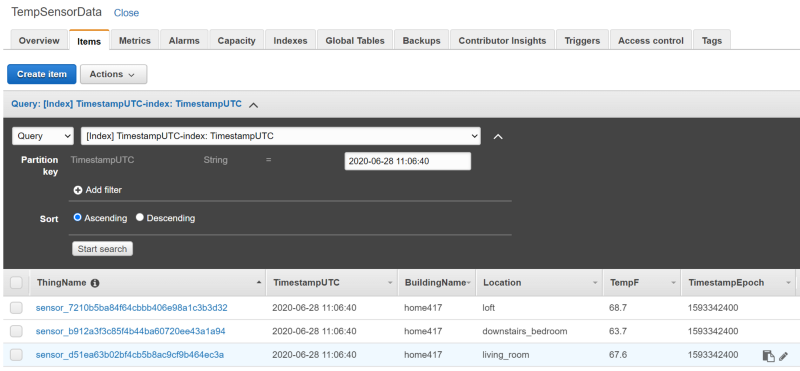
Task: Select the sensor_7210b5ba row checkbox
Action: [x=16, y=308]
